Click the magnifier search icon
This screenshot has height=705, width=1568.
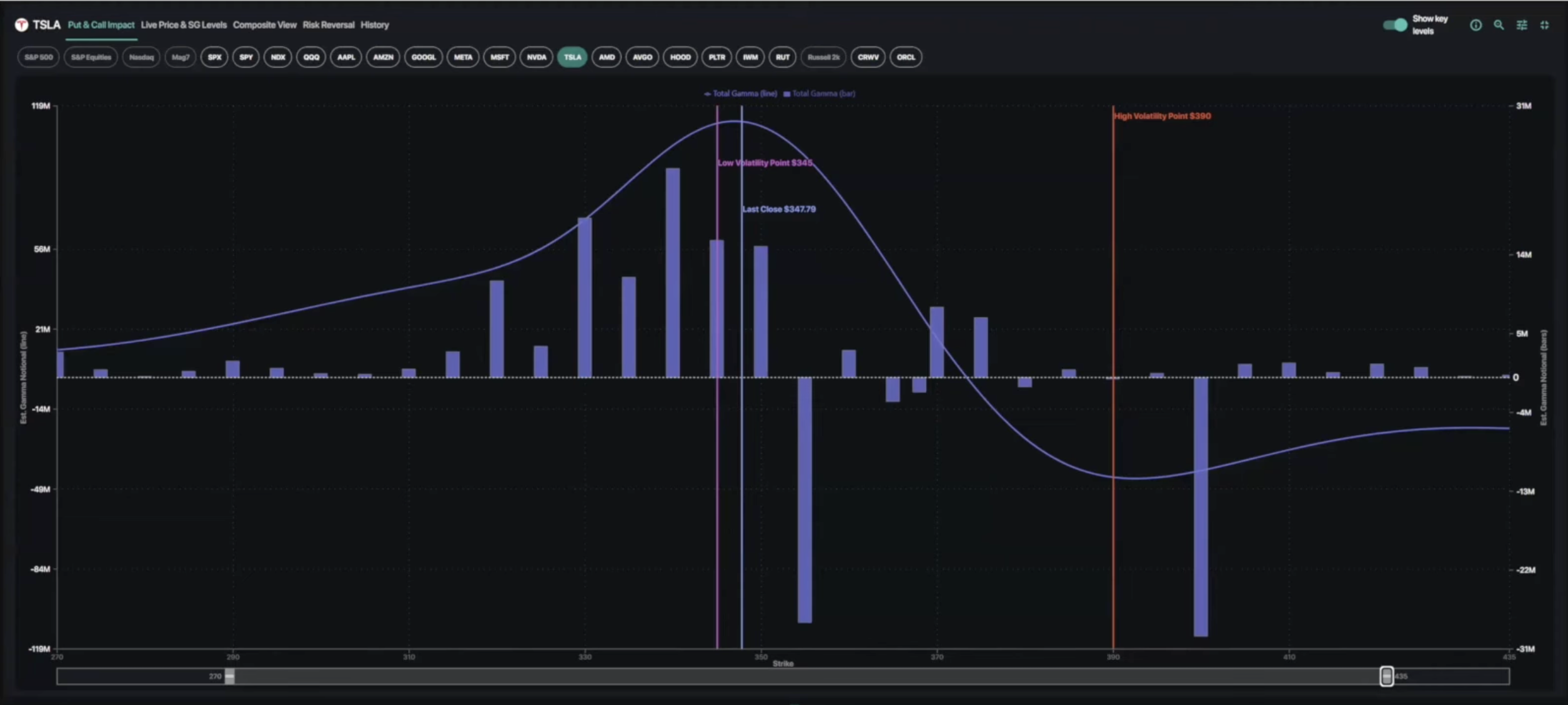point(1499,25)
